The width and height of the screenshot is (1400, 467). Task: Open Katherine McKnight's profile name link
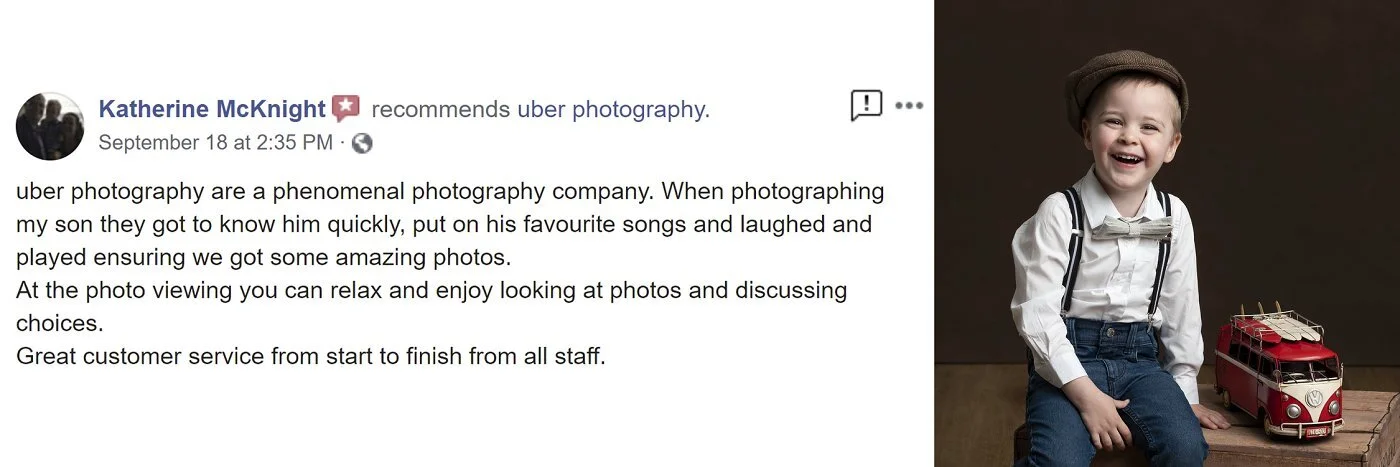(x=212, y=109)
